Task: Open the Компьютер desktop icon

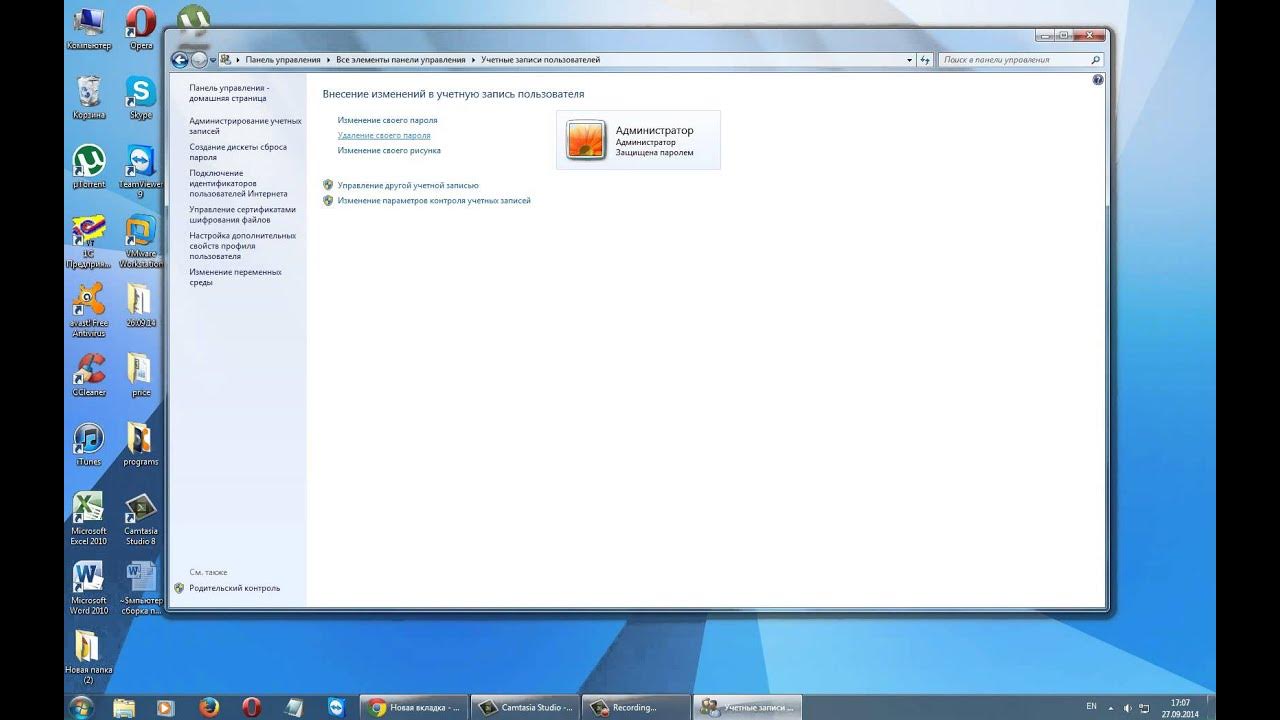Action: tap(88, 28)
